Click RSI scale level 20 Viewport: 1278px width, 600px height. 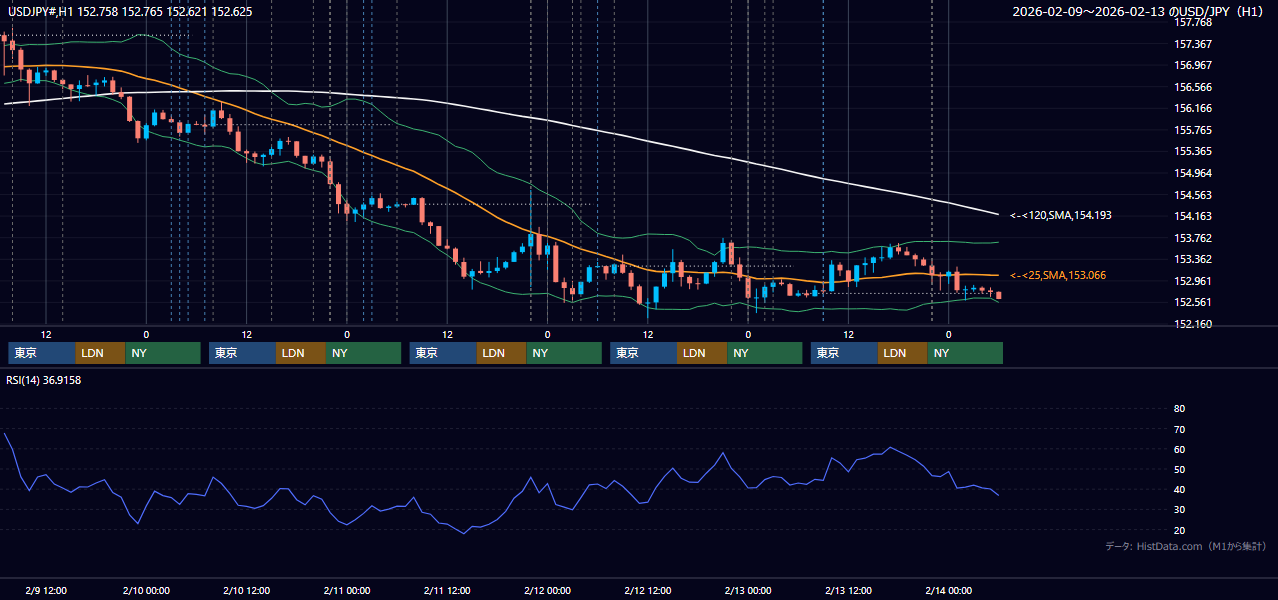[1179, 530]
